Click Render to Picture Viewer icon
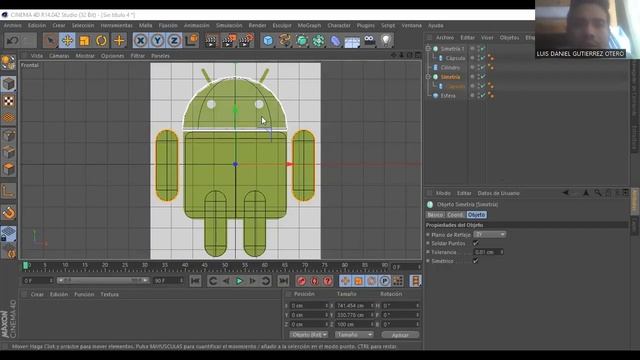Image resolution: width=640 pixels, height=360 pixels. pyautogui.click(x=229, y=40)
